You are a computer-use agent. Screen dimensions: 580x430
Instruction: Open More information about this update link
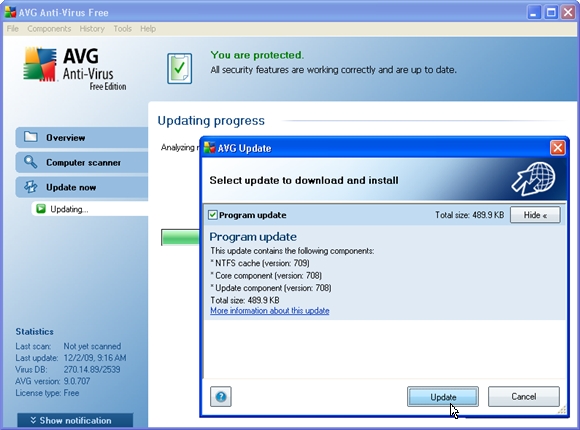coord(270,311)
